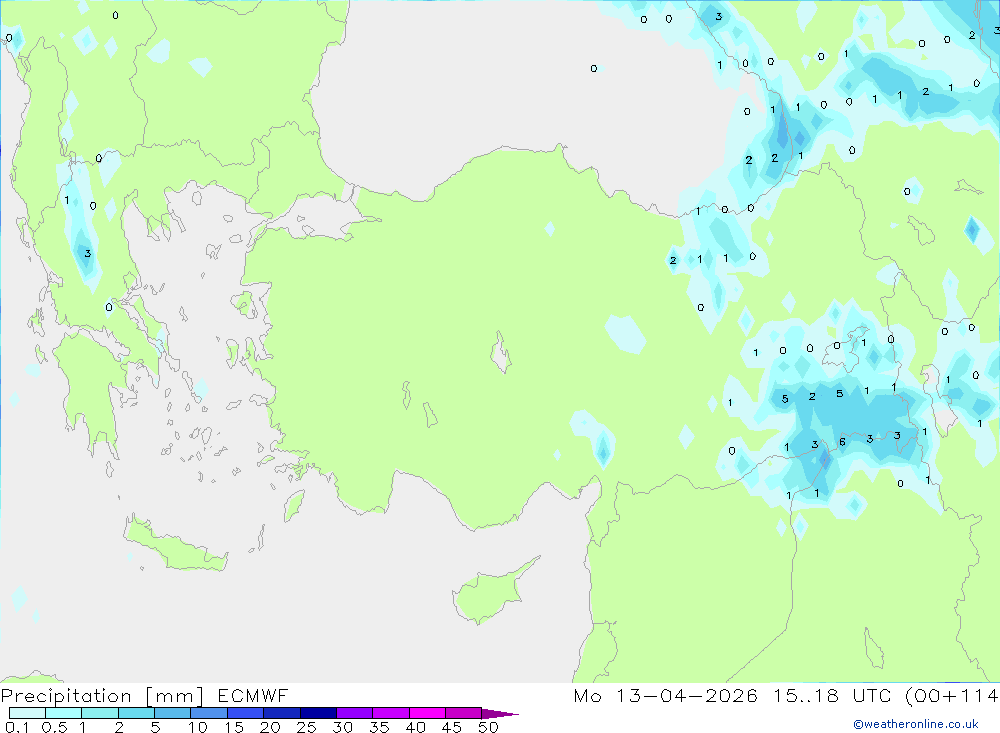Click legend scale label '40'
The height and width of the screenshot is (733, 1000).
416,727
